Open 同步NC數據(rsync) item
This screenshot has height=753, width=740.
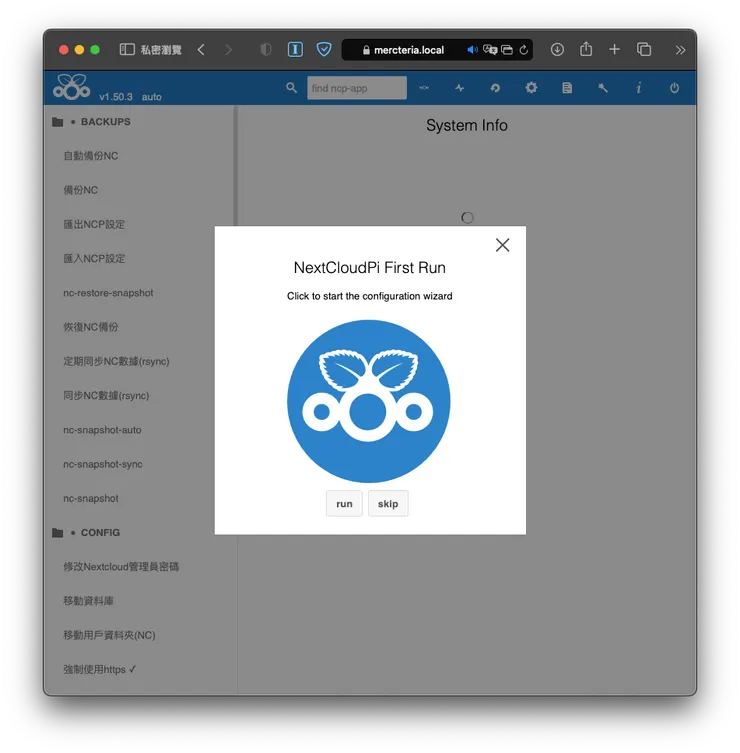tap(106, 396)
